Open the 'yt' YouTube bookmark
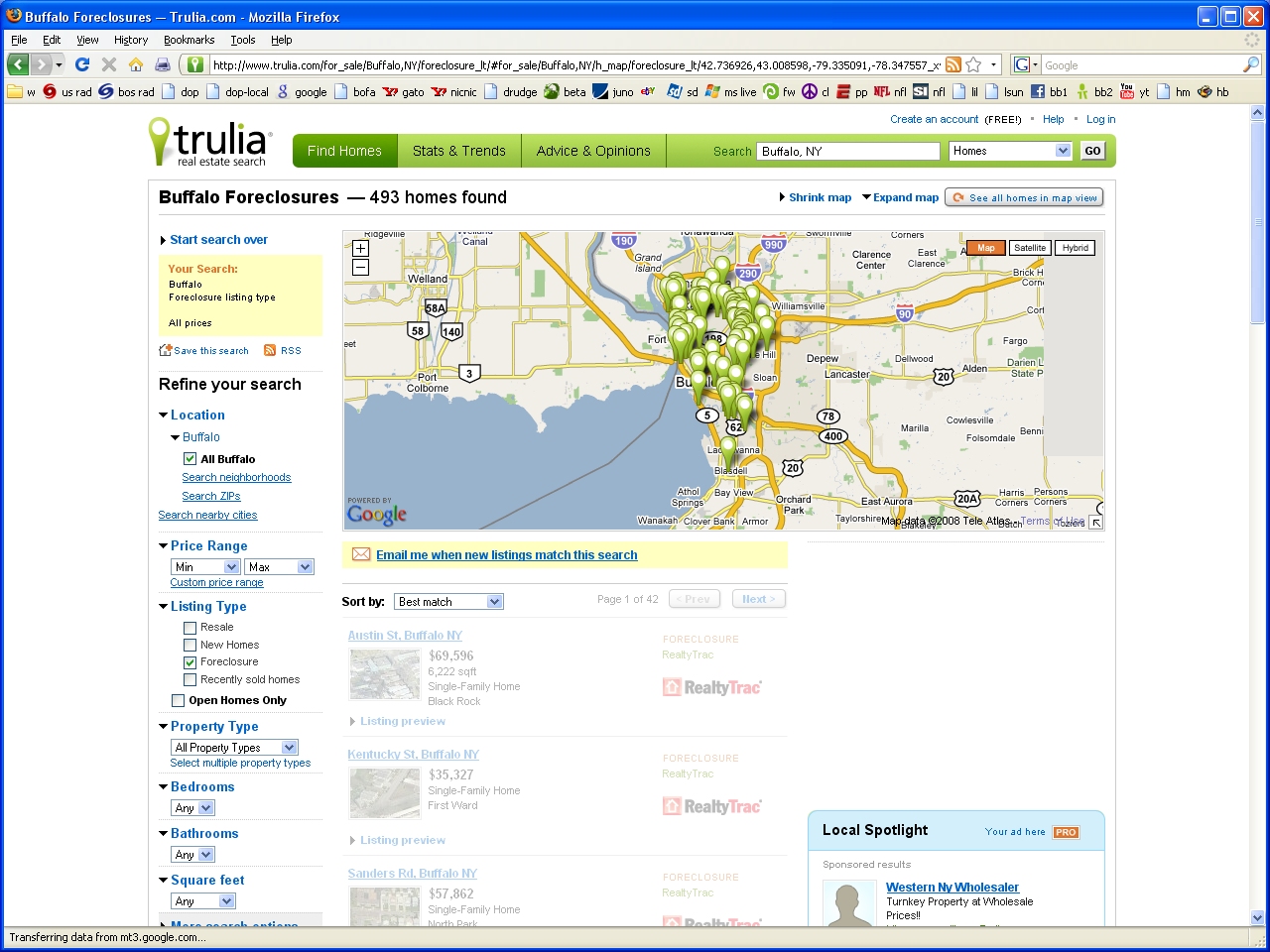The height and width of the screenshot is (952, 1270). click(1134, 91)
